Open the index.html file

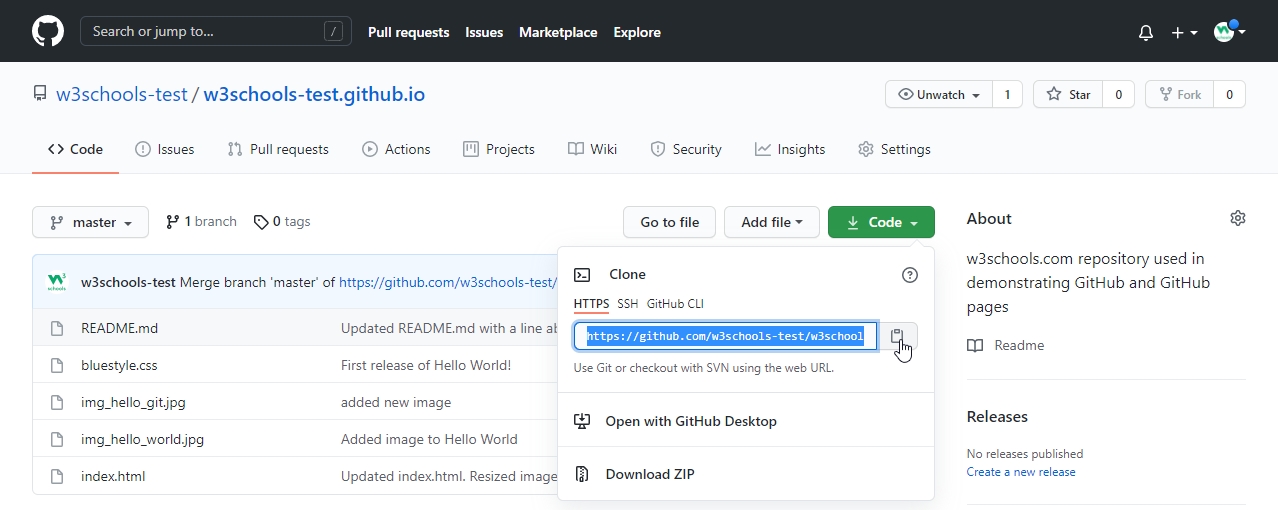point(113,476)
